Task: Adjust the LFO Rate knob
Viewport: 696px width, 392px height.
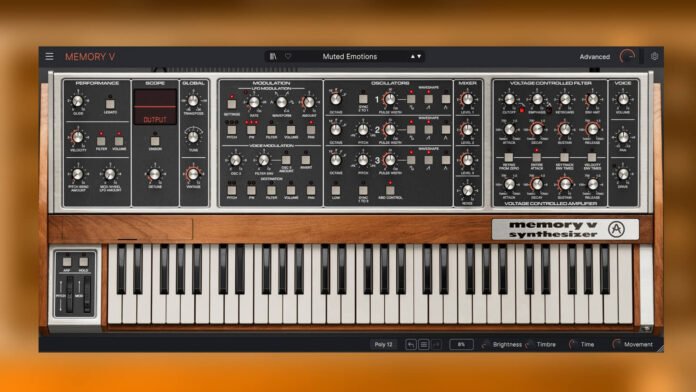Action: 254,103
